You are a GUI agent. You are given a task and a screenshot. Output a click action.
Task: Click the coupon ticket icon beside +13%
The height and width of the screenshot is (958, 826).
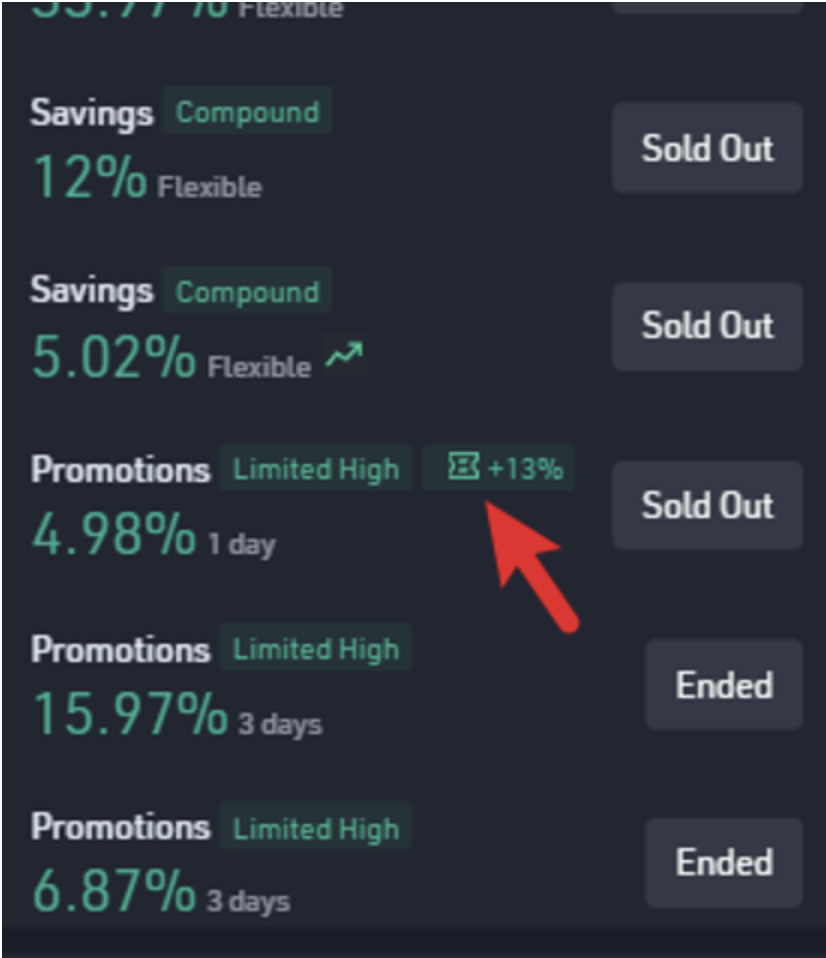click(x=464, y=467)
